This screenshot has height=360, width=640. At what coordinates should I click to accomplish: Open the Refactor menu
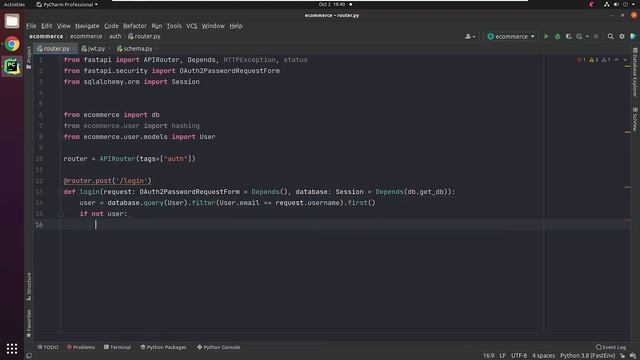(135, 26)
